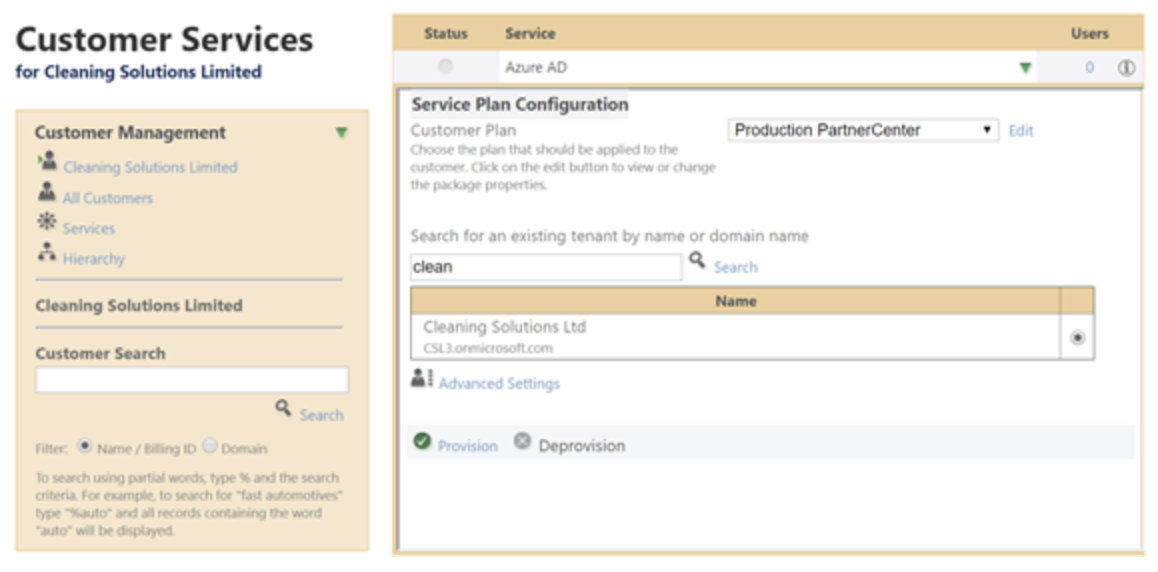
Task: Click the magnifier icon under Customer Search
Action: [x=284, y=407]
